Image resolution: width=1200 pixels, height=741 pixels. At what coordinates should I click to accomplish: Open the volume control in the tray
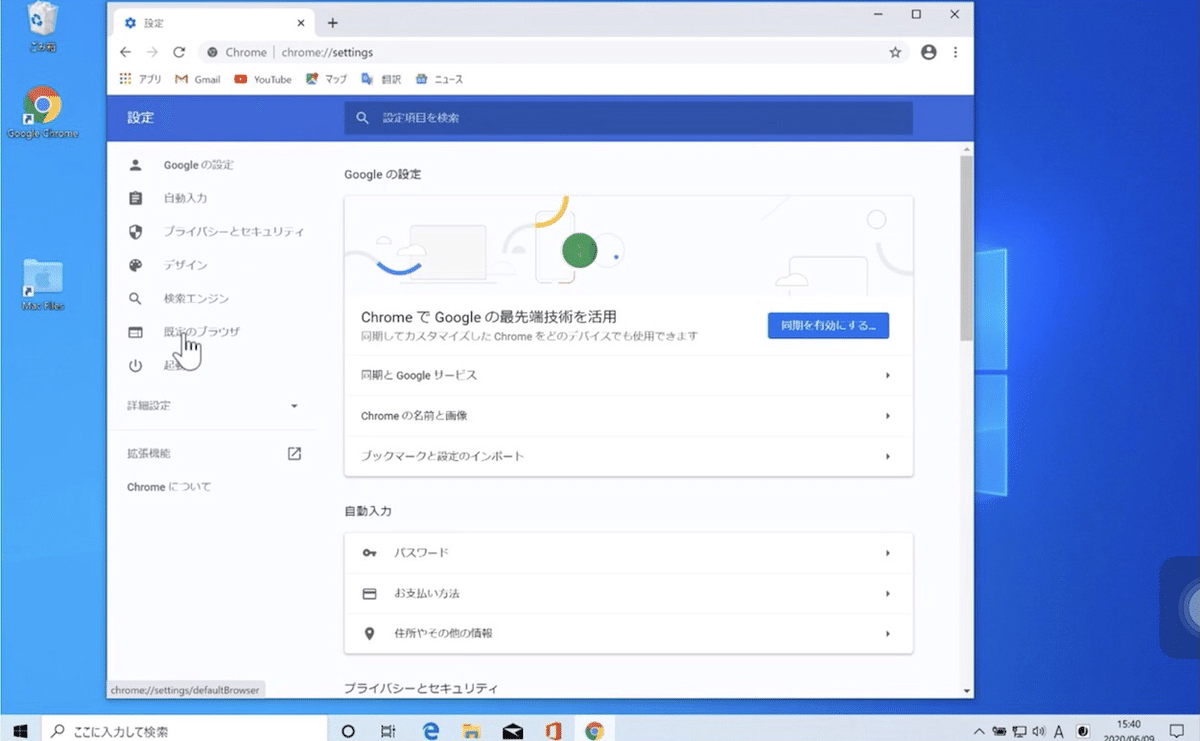pos(1039,731)
